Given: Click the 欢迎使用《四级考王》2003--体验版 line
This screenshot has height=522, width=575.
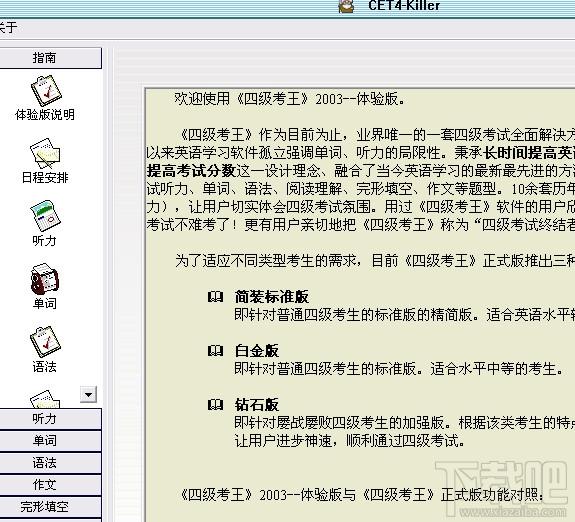Looking at the screenshot, I should point(289,99).
